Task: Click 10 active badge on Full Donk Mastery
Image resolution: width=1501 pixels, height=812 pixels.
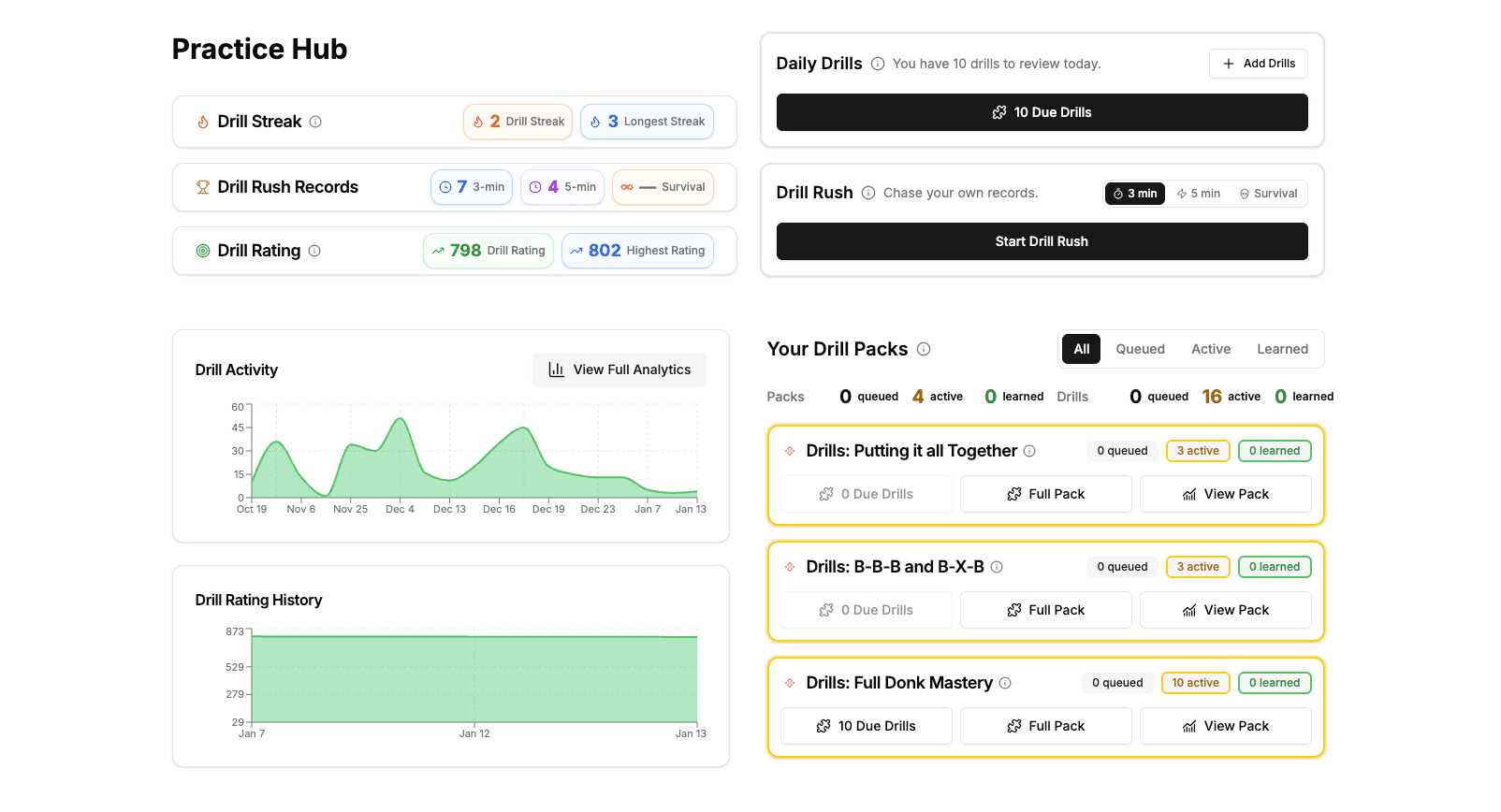Action: point(1195,683)
